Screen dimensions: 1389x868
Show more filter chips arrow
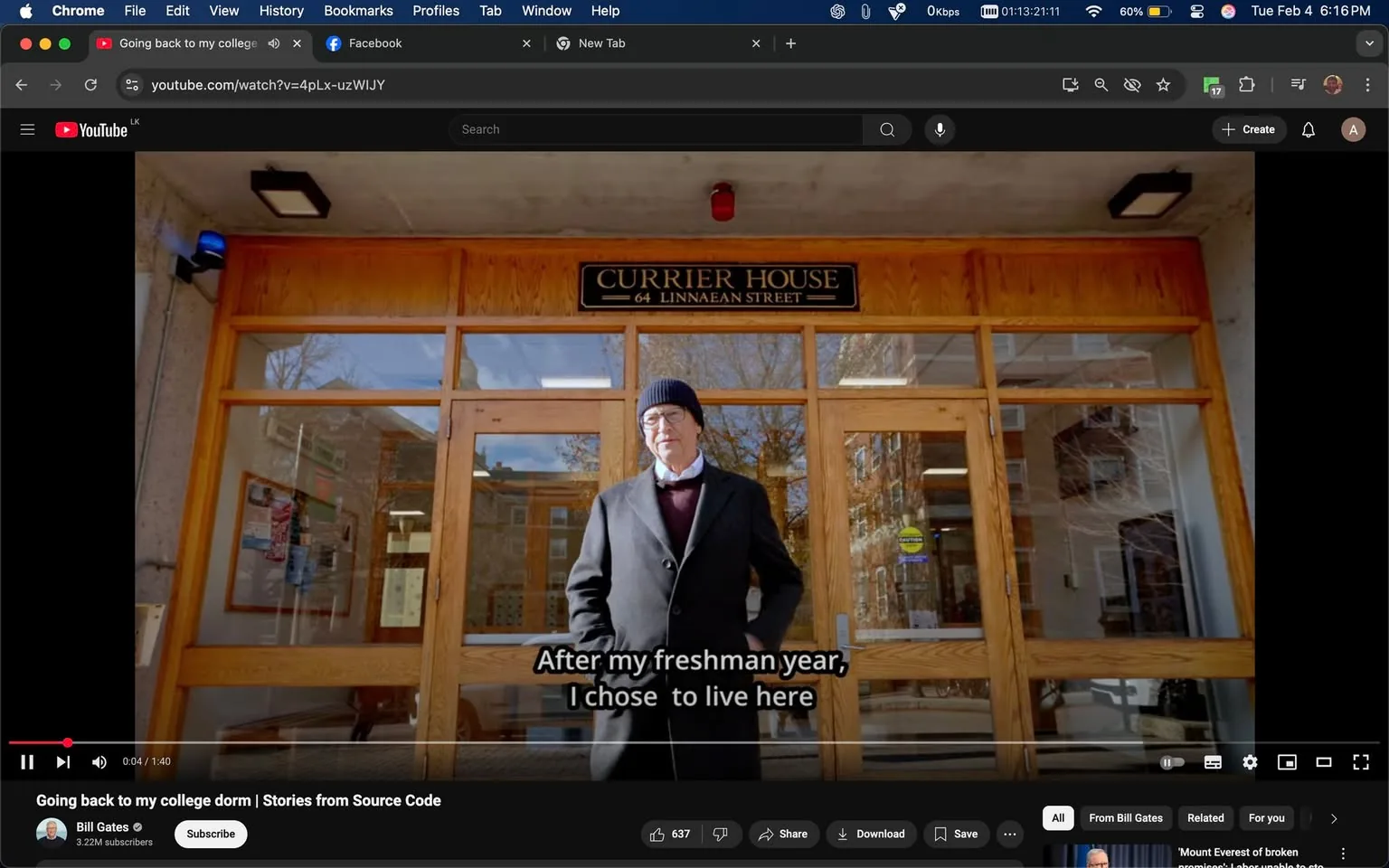pyautogui.click(x=1333, y=818)
